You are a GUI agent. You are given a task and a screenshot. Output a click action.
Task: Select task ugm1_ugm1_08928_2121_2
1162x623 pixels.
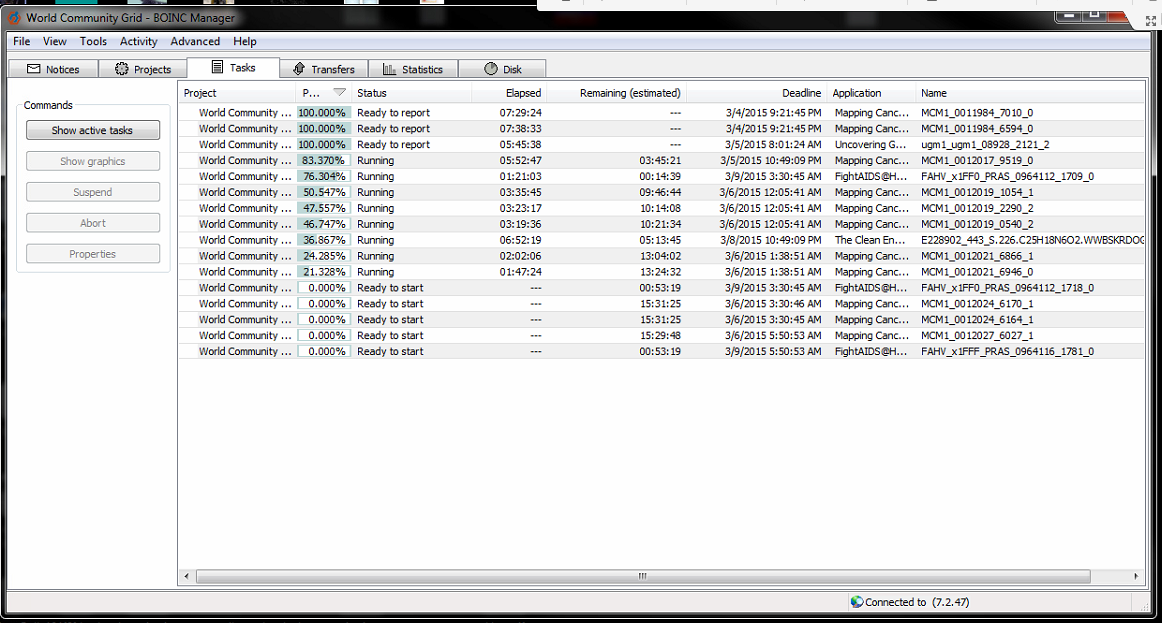[661, 144]
